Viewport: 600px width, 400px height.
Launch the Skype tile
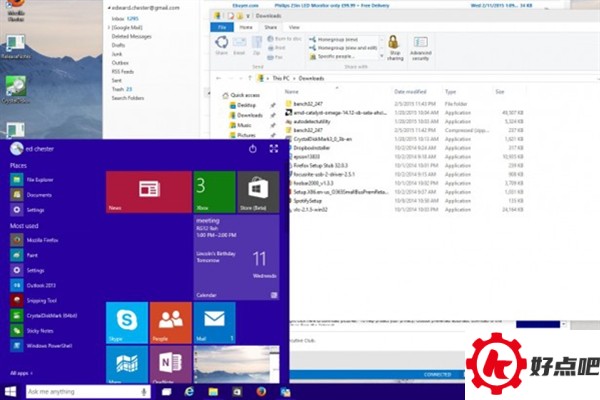point(127,323)
